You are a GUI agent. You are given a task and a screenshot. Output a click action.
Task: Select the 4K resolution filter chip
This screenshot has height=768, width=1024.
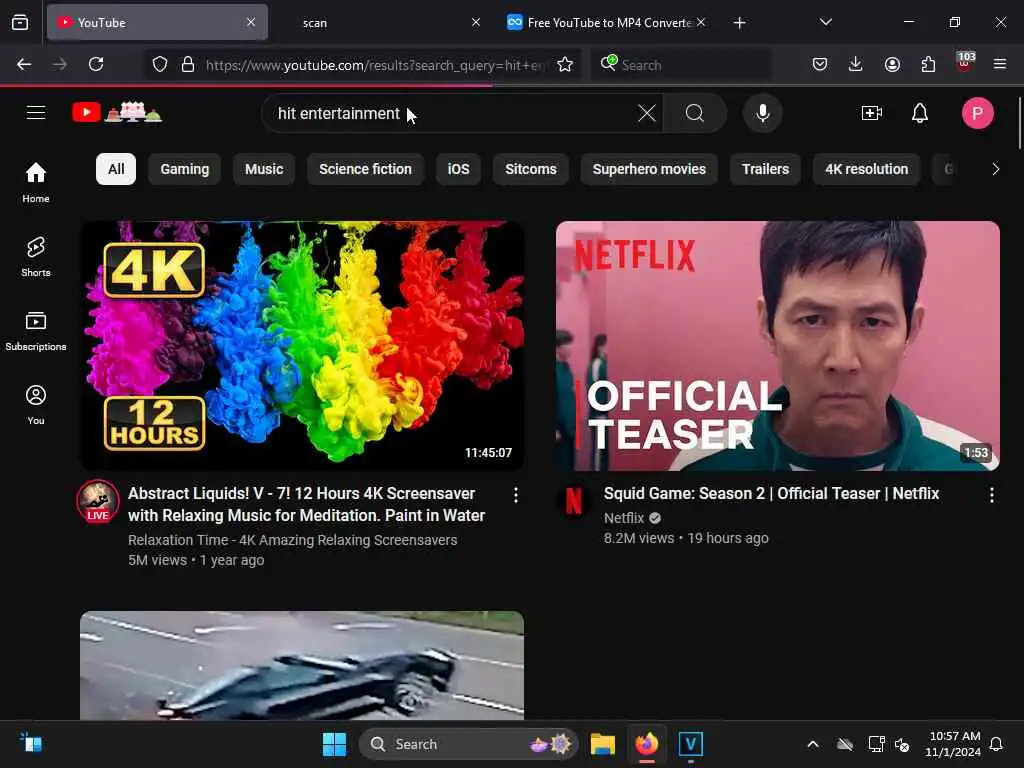coord(867,169)
